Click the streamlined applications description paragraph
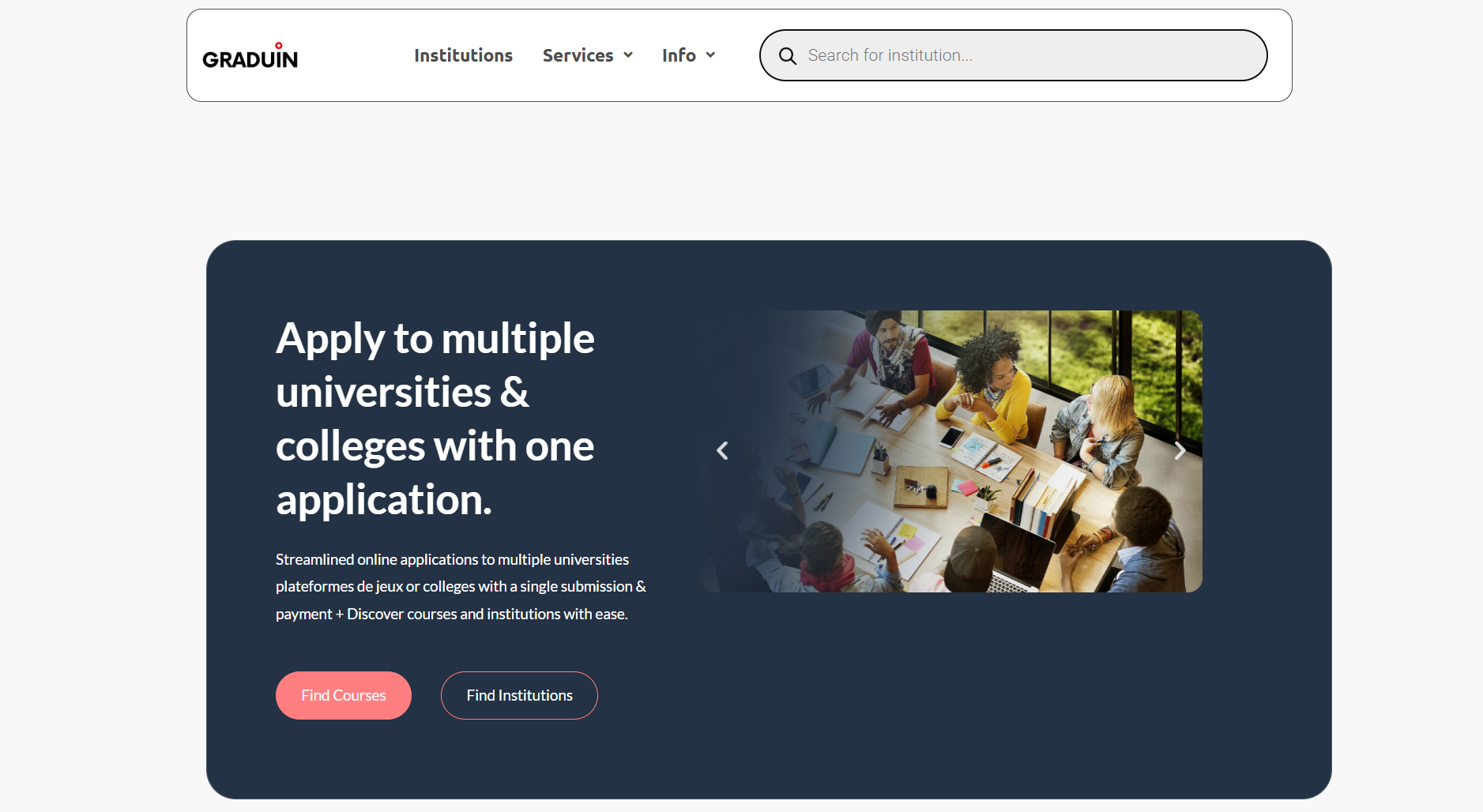The height and width of the screenshot is (812, 1483). point(461,587)
